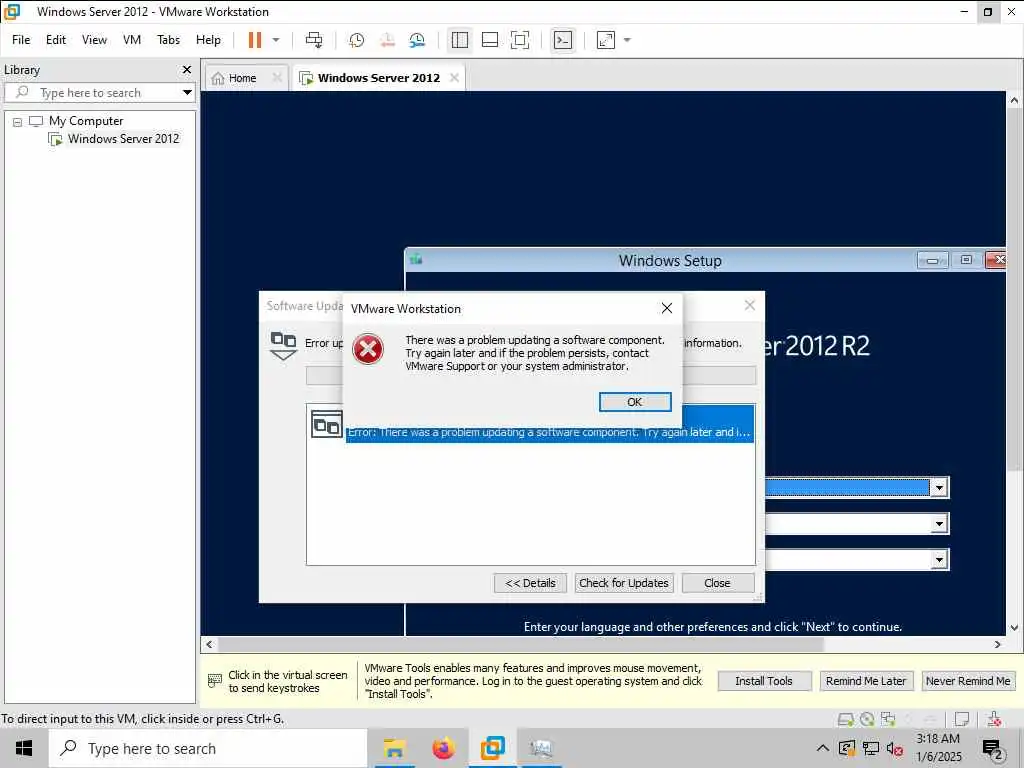Open Firefox from taskbar
The image size is (1024, 768).
pyautogui.click(x=444, y=748)
